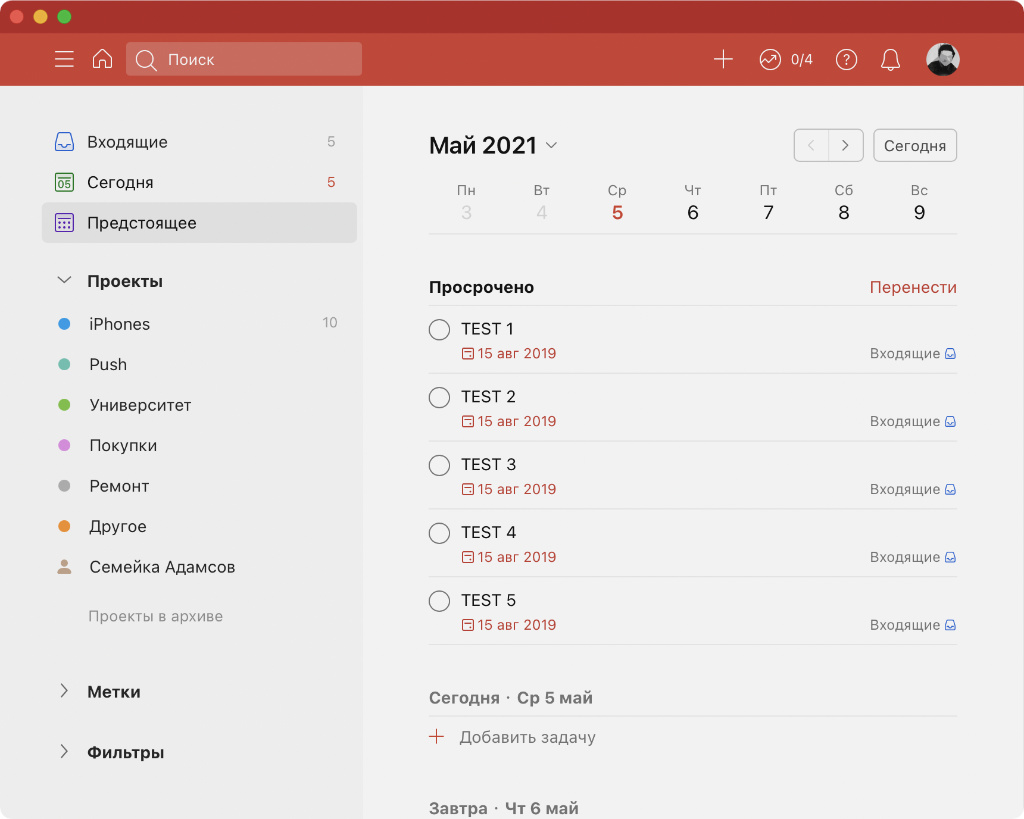Image resolution: width=1024 pixels, height=819 pixels.
Task: Click the Предстоящее calendar grid icon
Action: pos(64,223)
